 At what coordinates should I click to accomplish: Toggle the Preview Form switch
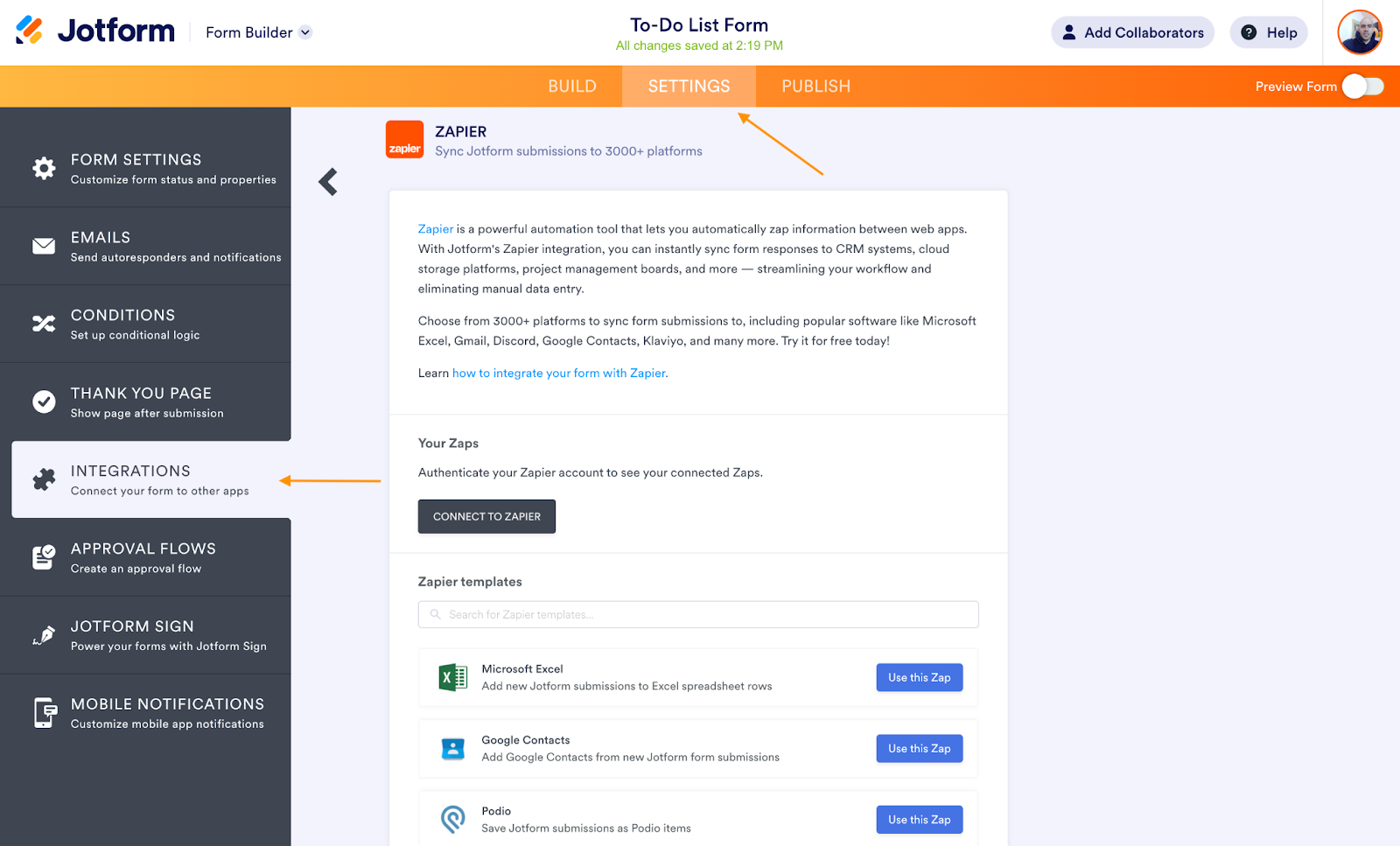(x=1362, y=87)
